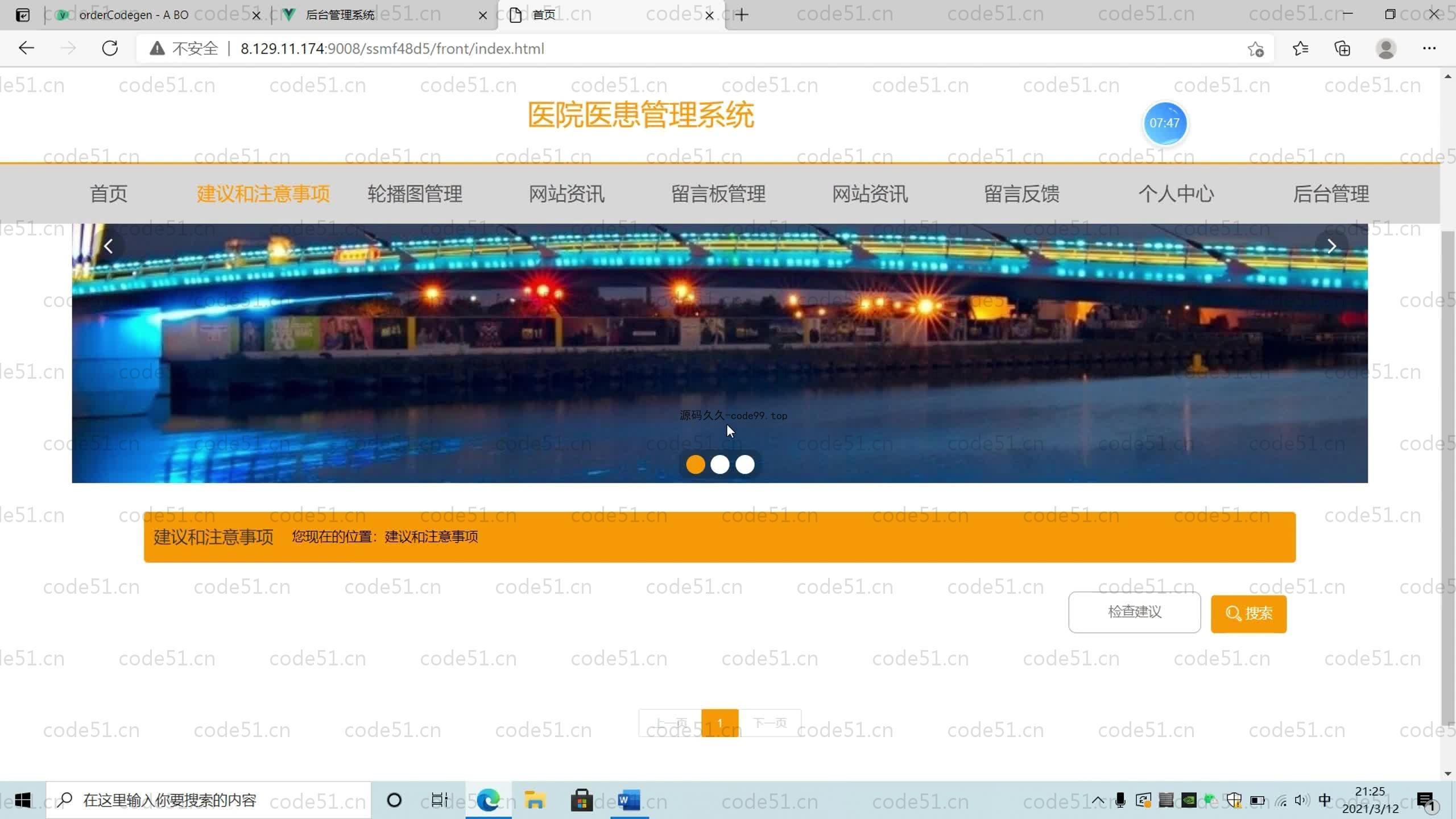Select first orange carousel dot
The height and width of the screenshot is (819, 1456).
(695, 465)
